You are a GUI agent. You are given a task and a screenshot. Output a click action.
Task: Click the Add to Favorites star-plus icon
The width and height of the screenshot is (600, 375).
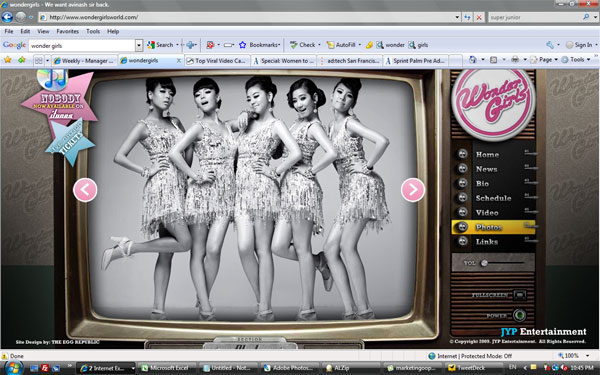click(x=21, y=60)
